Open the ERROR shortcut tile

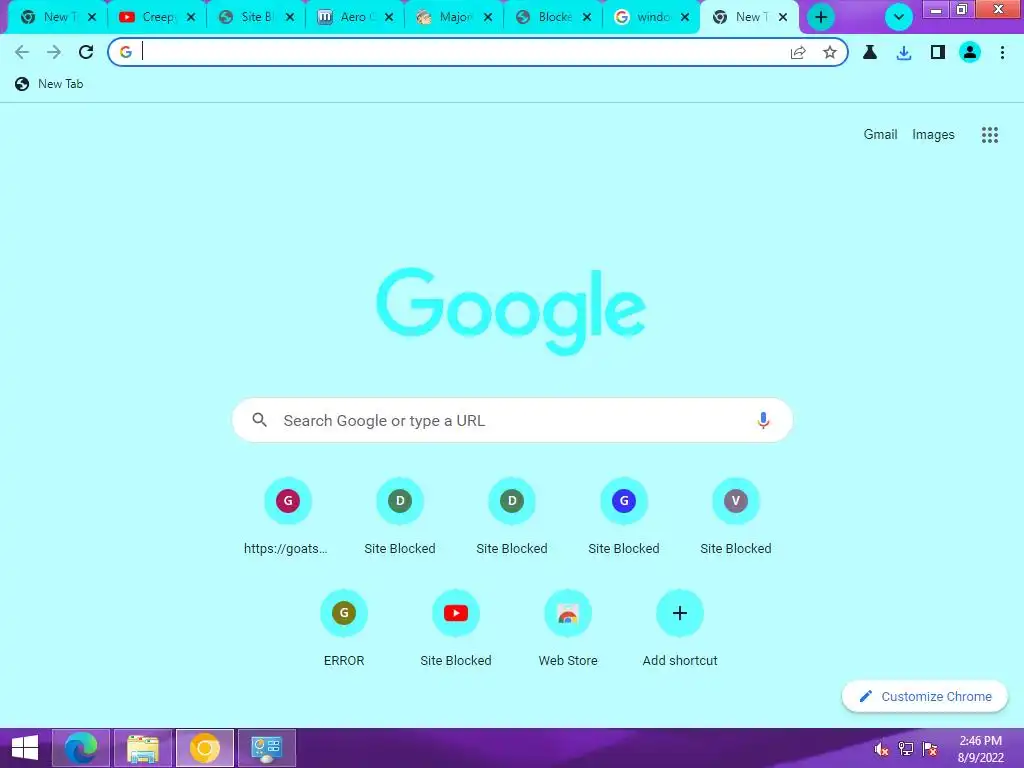[344, 630]
